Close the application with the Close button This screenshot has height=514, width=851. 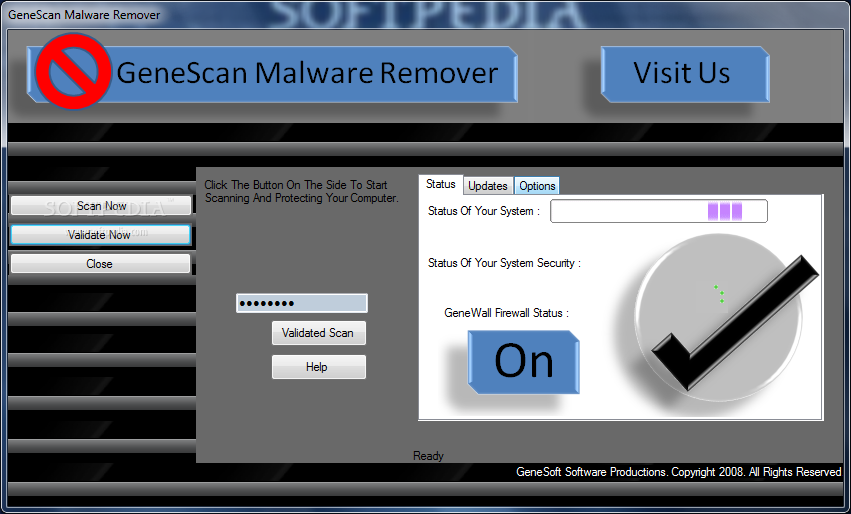pos(101,264)
